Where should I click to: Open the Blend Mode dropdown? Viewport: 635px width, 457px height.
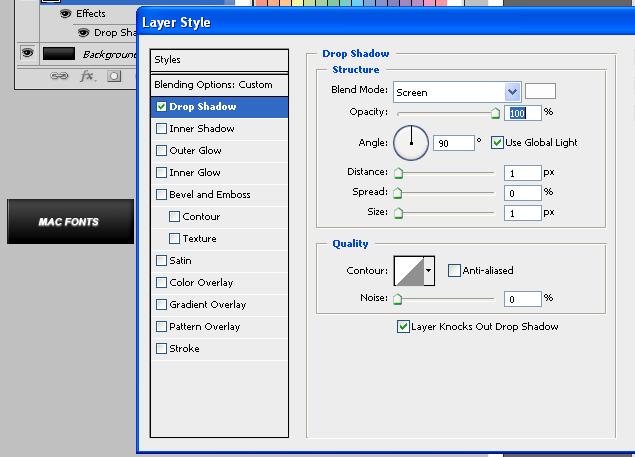tap(513, 92)
